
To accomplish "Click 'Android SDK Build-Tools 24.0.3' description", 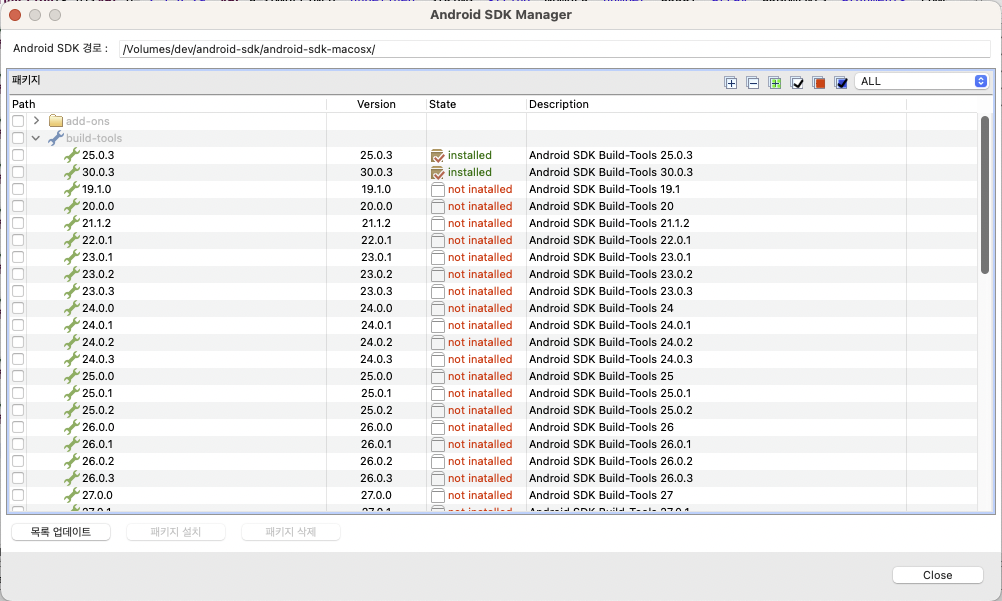I will (x=611, y=359).
